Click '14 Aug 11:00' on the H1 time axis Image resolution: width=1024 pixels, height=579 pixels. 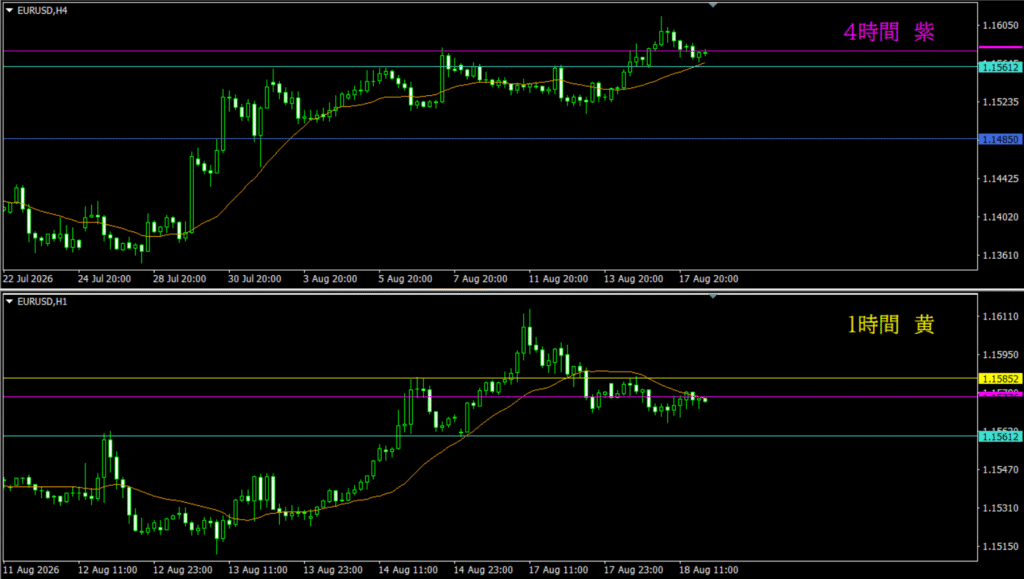point(408,570)
